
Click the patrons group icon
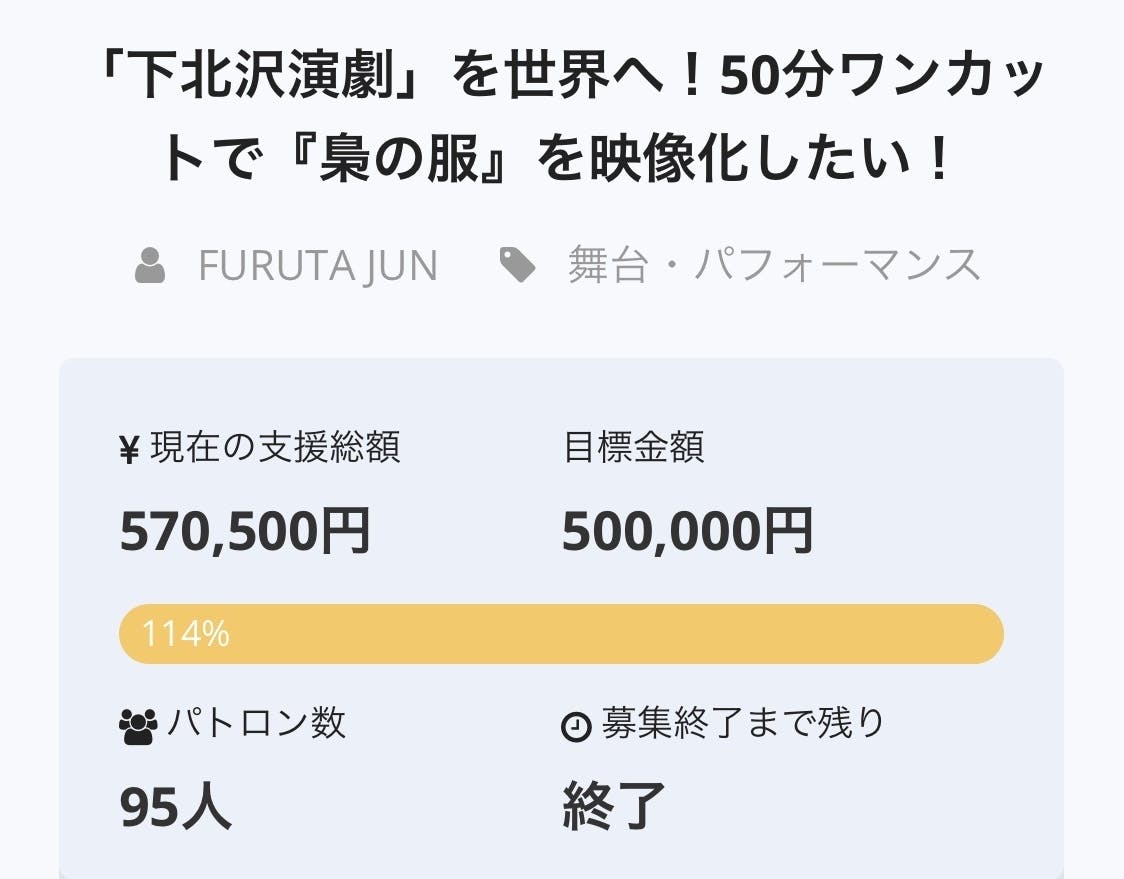point(137,725)
